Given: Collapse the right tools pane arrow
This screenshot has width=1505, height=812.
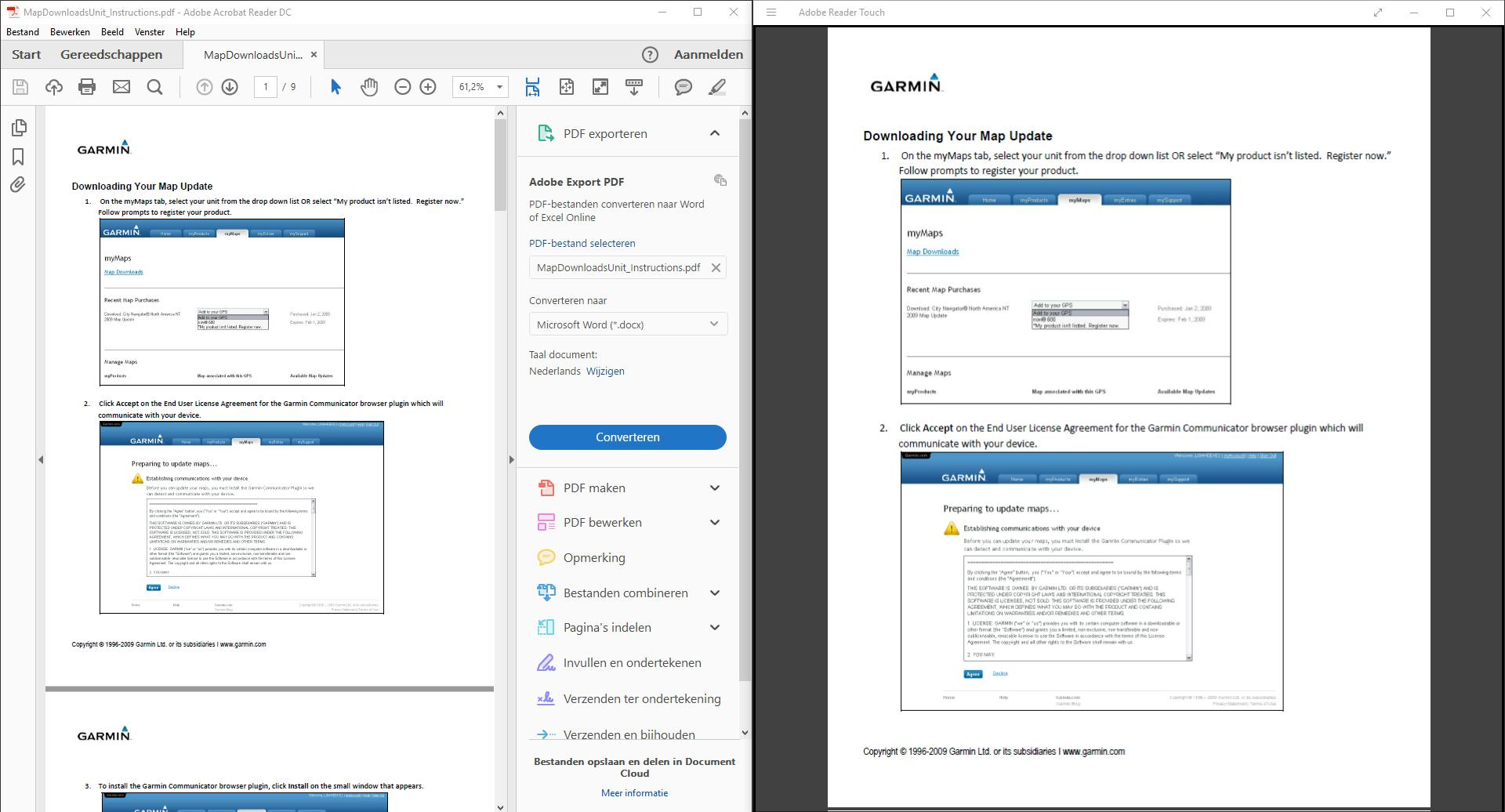Looking at the screenshot, I should [x=512, y=460].
